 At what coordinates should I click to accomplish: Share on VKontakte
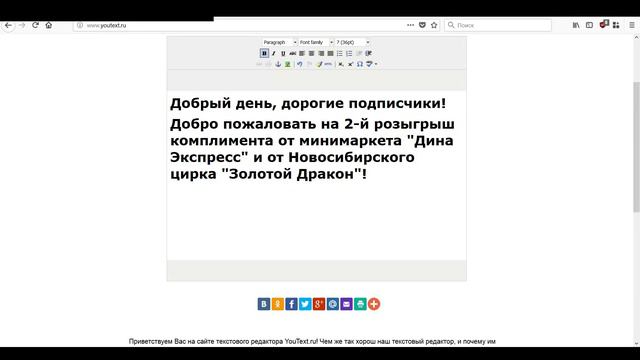coord(264,304)
